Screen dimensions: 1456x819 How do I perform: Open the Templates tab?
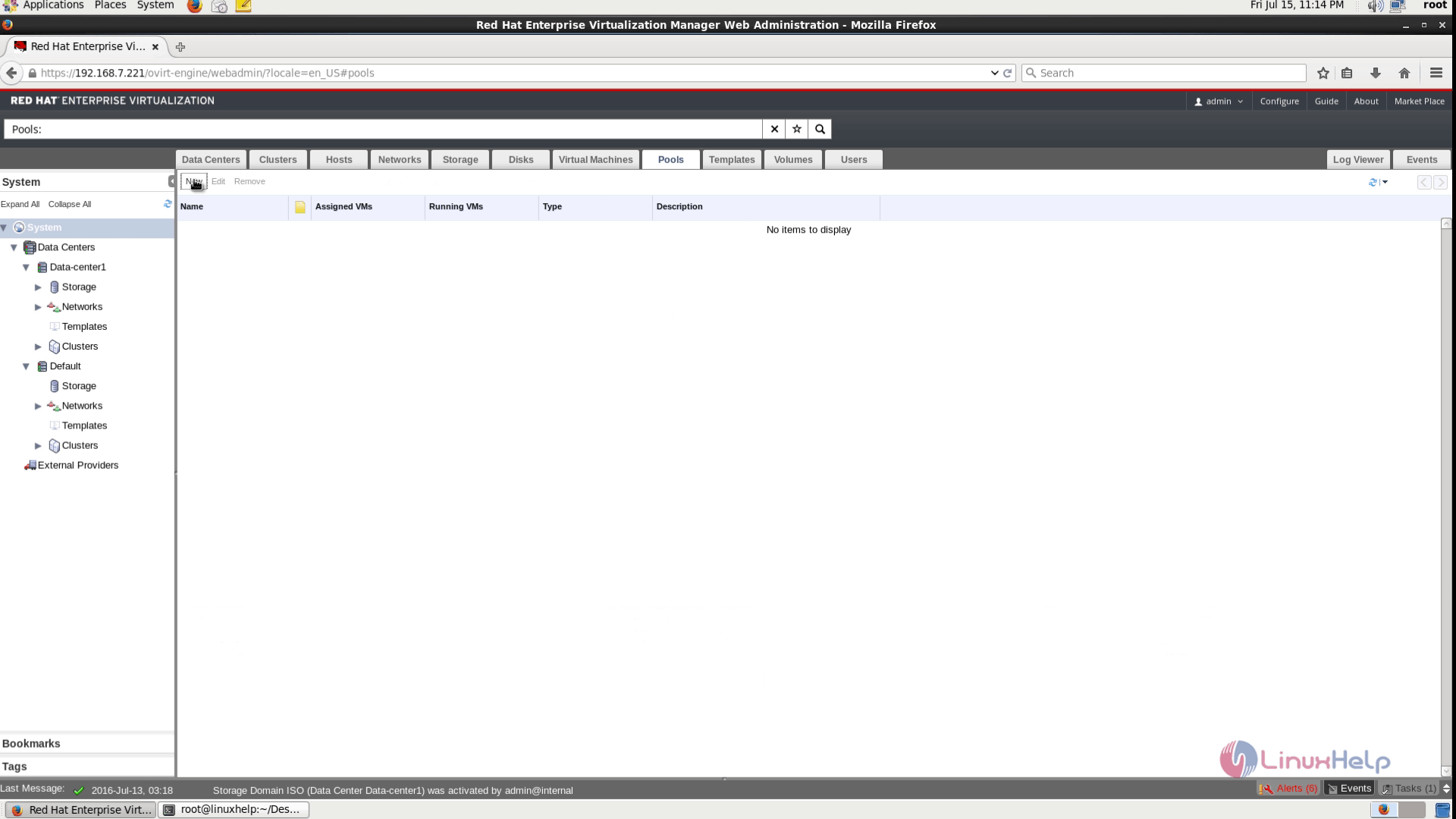tap(732, 159)
